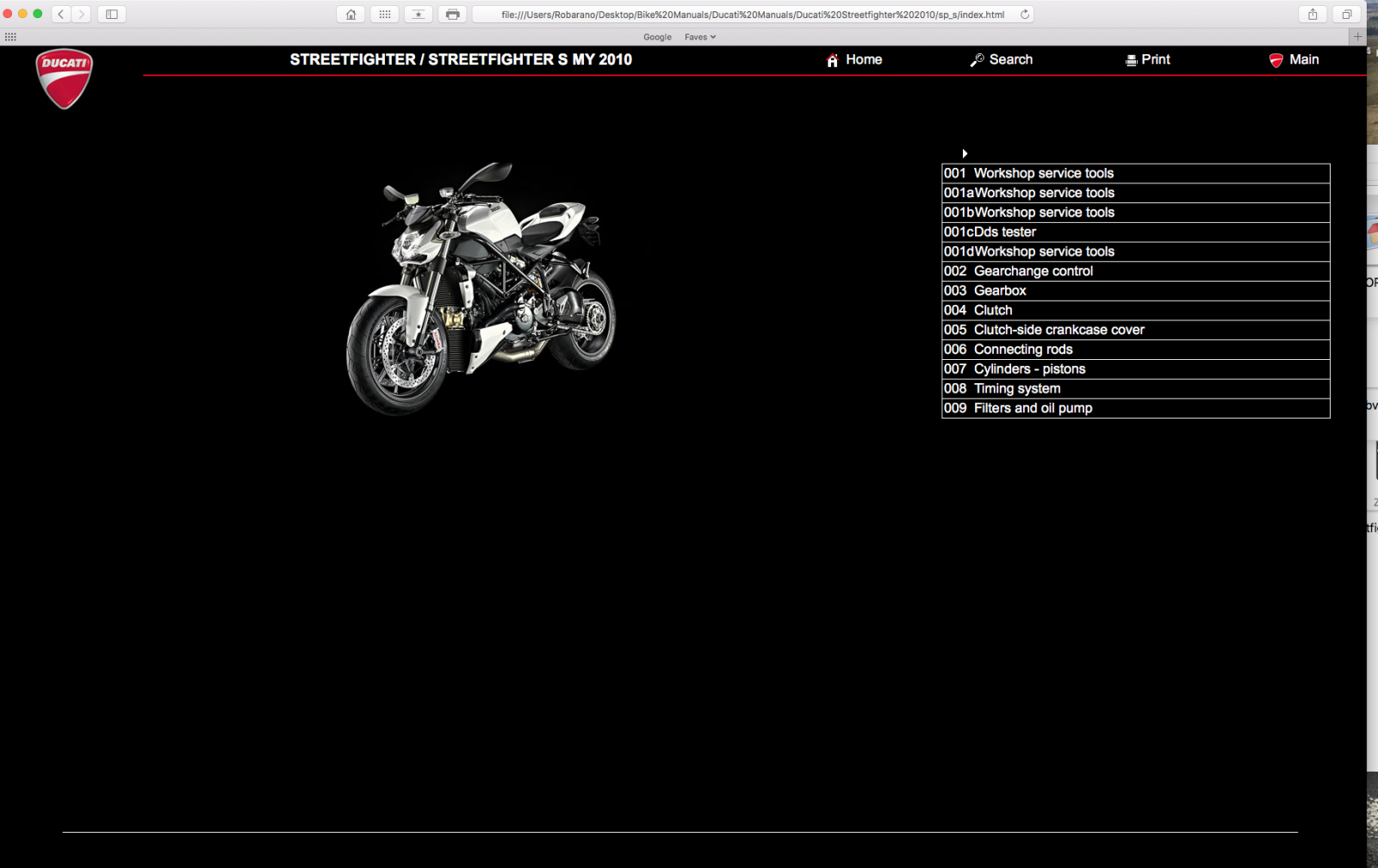This screenshot has height=868, width=1378.
Task: Add a new tab with plus button
Action: pos(1358,36)
